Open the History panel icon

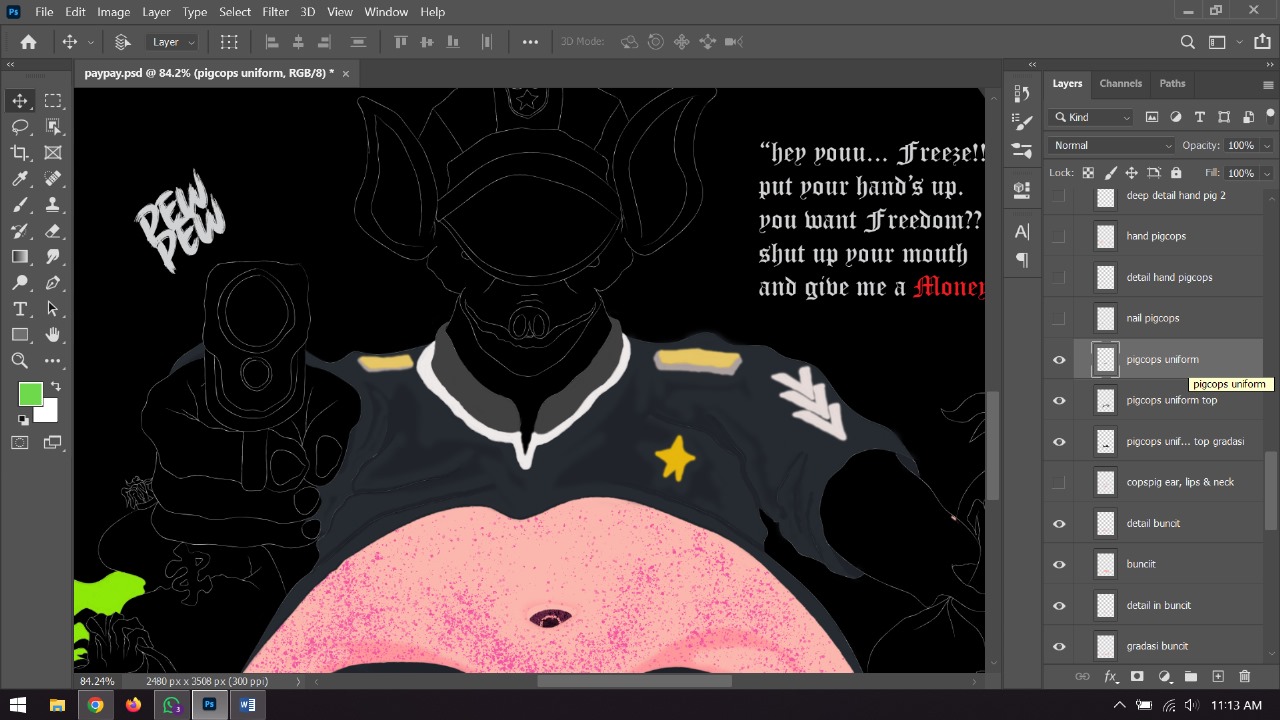pos(1022,93)
